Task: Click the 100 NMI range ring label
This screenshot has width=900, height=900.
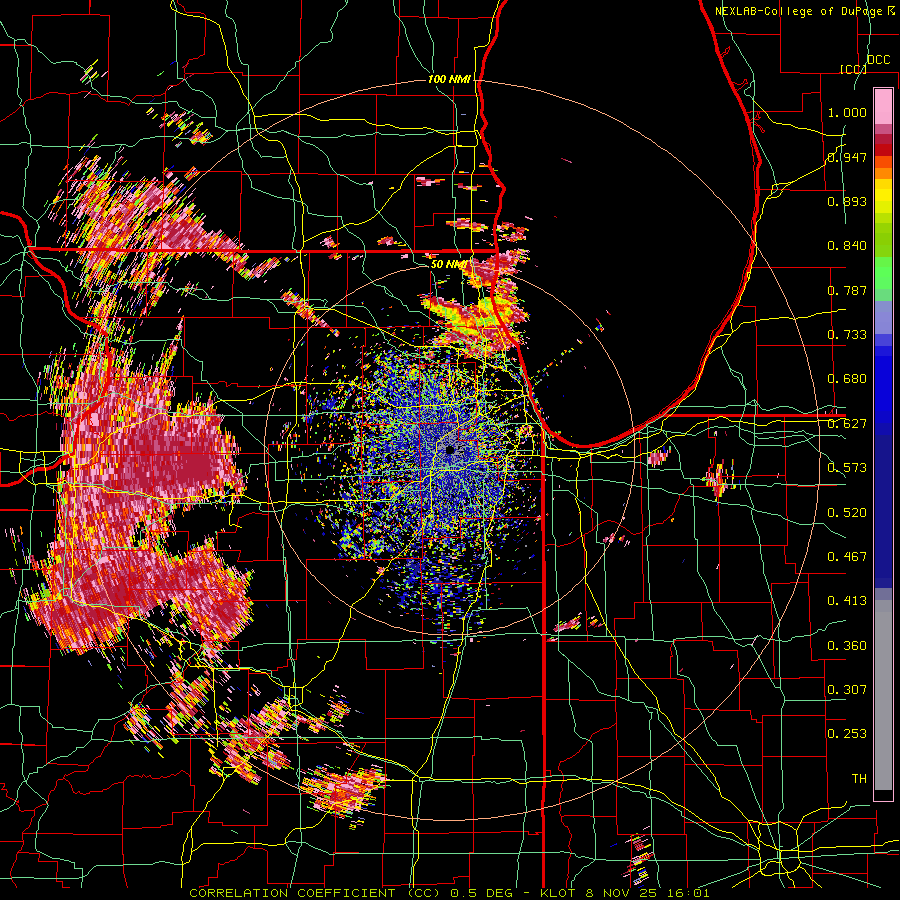Action: point(449,79)
